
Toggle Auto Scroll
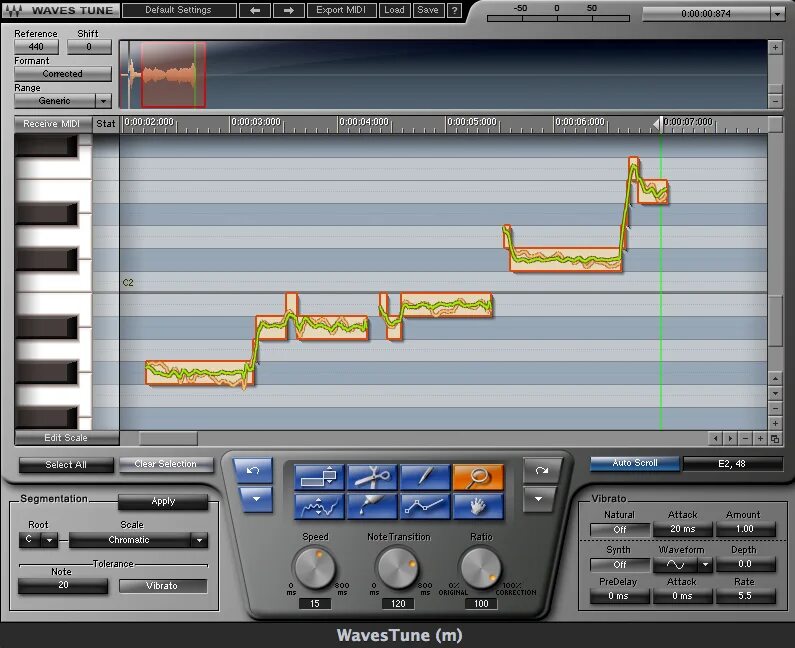[635, 463]
